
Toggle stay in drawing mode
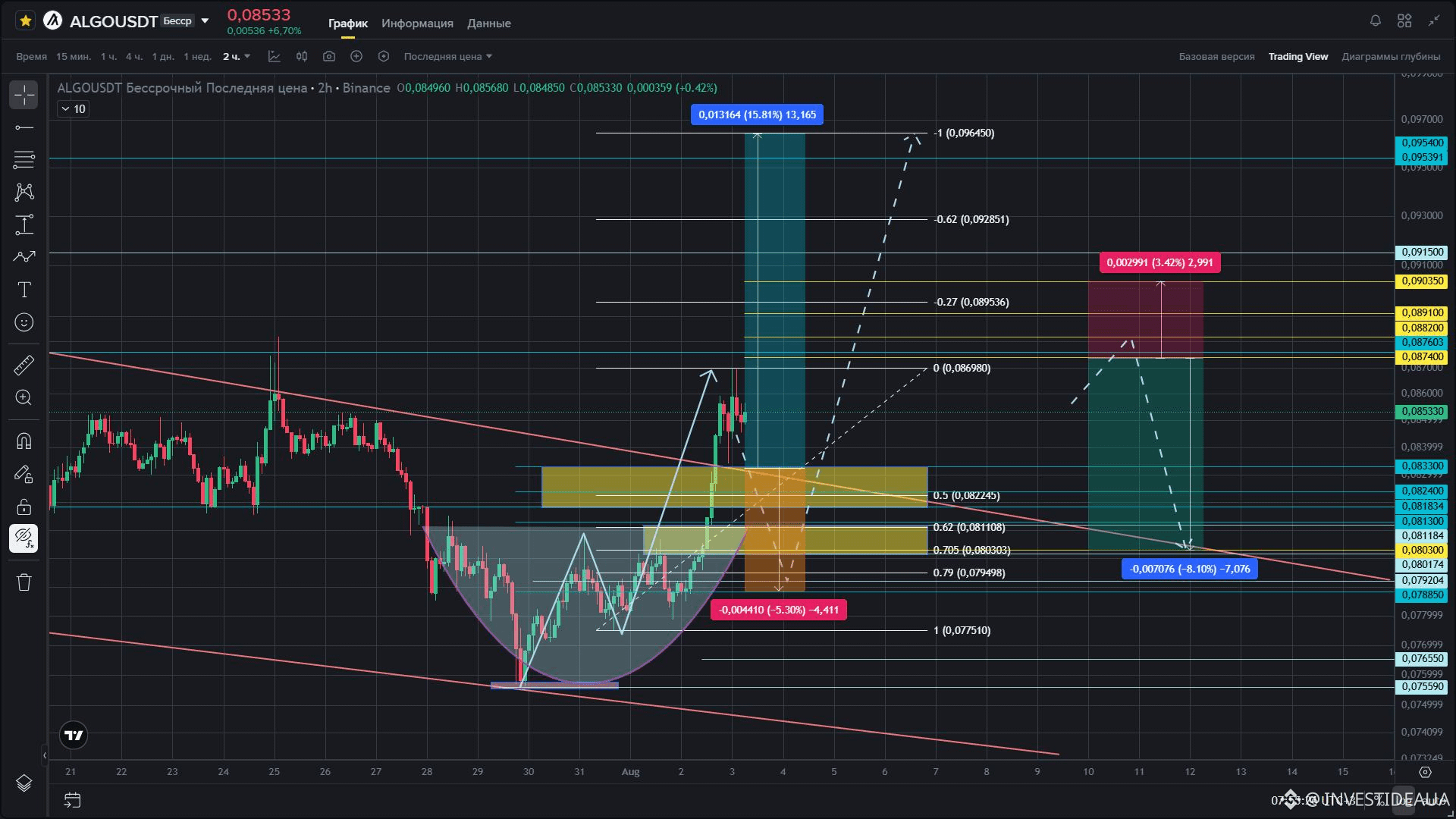pyautogui.click(x=24, y=474)
